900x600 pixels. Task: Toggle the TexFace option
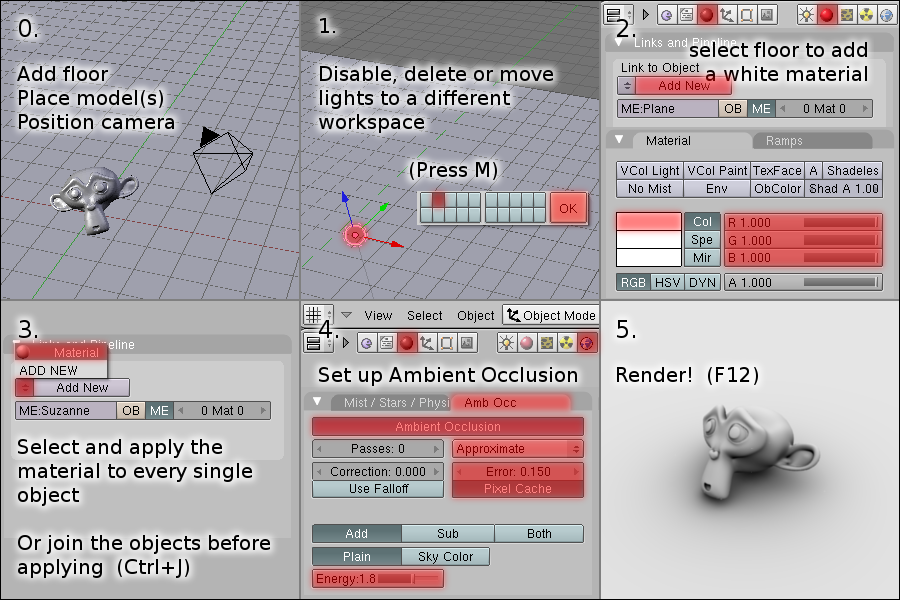777,171
